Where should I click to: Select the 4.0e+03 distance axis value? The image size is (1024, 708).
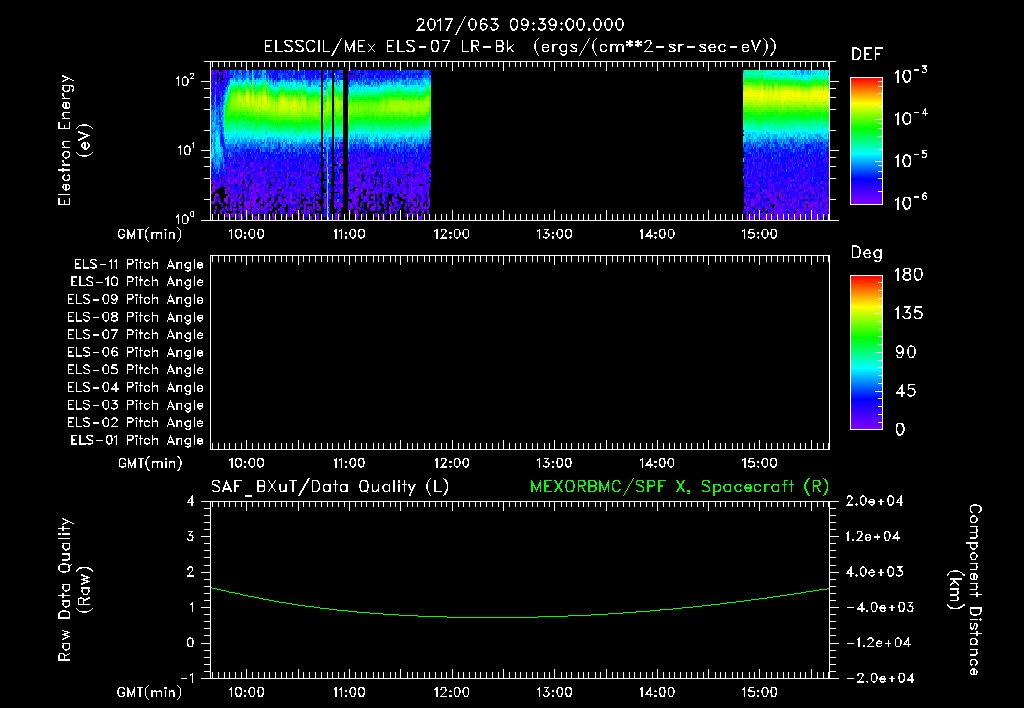coord(874,572)
